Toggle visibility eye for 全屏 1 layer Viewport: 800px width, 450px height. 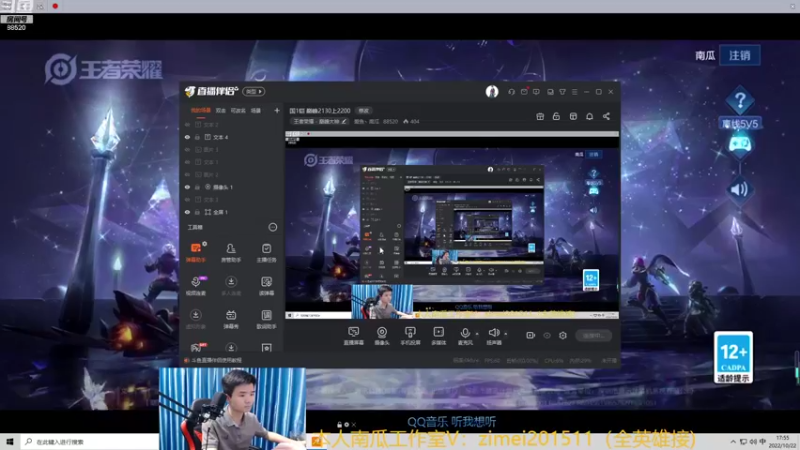(187, 212)
